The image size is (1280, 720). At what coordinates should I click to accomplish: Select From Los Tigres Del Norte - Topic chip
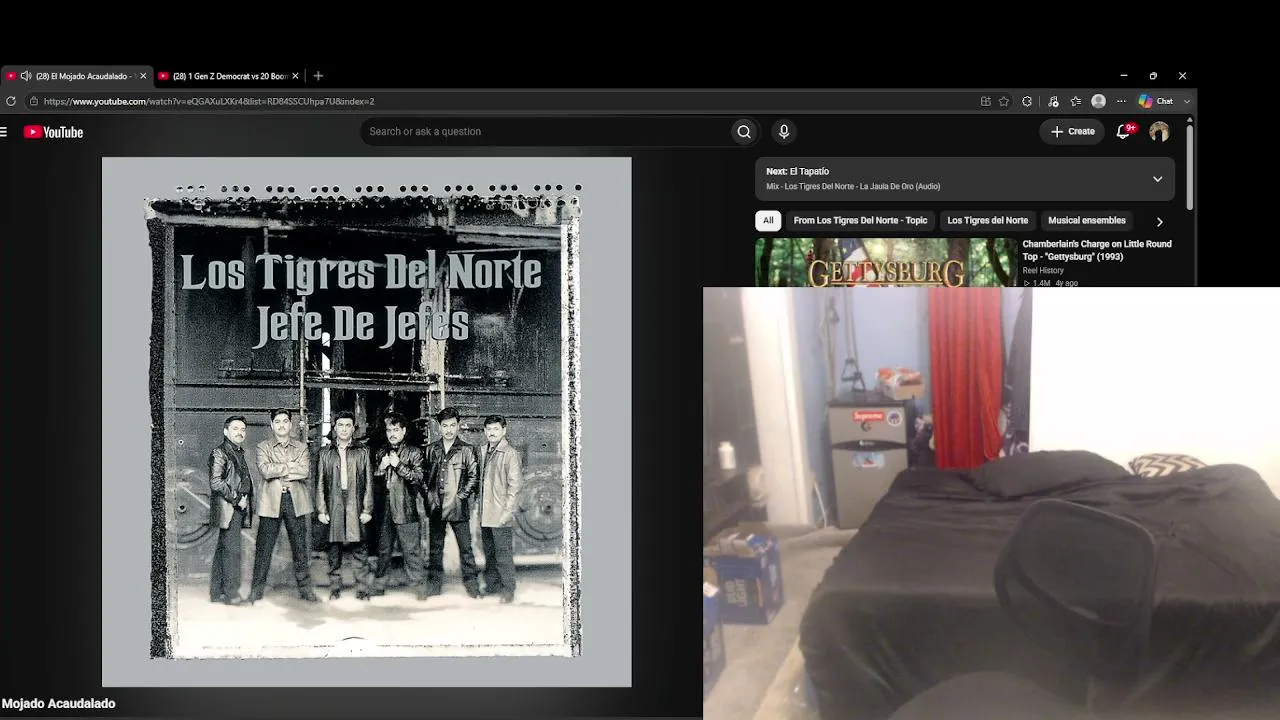point(860,220)
